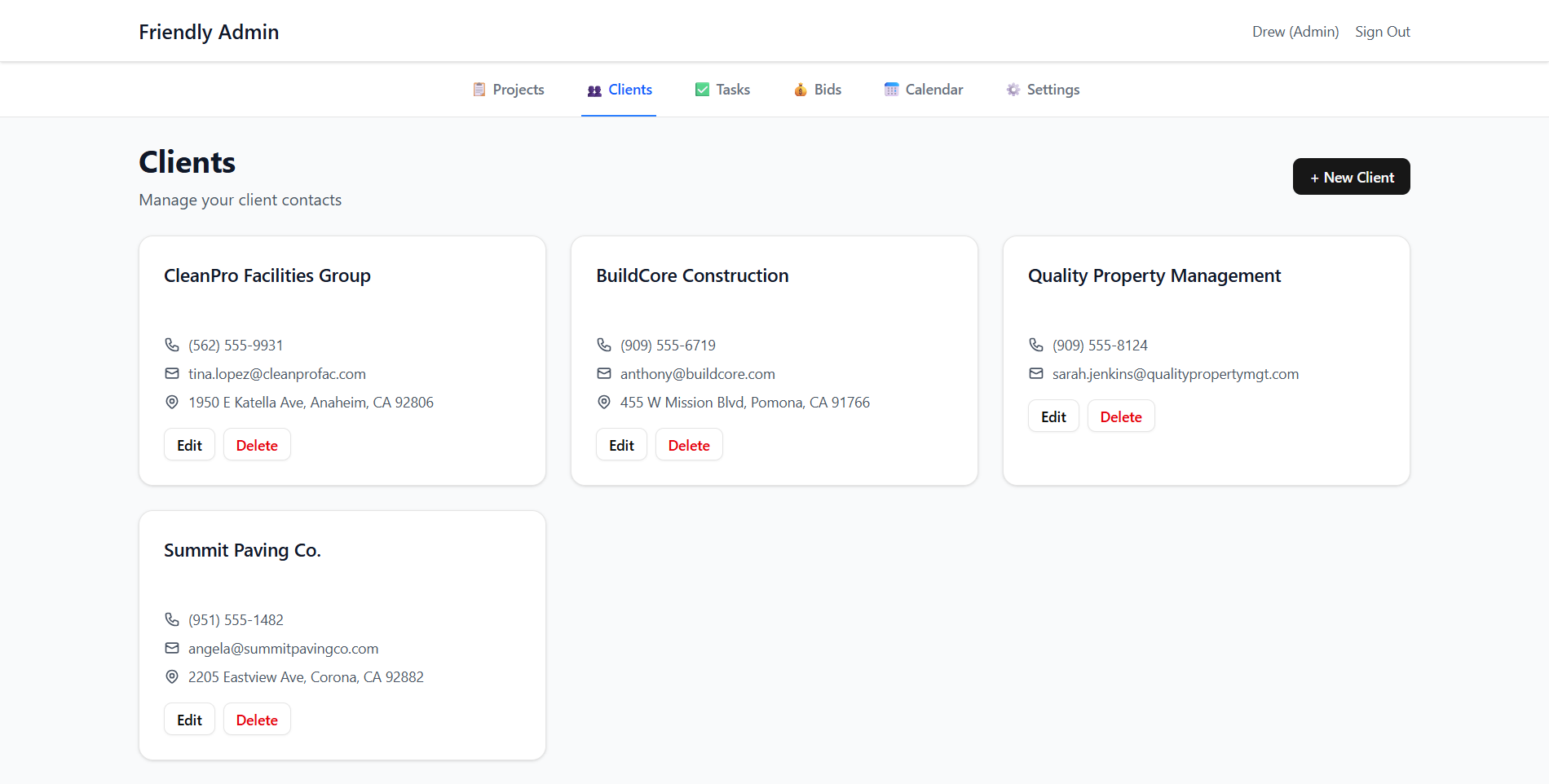Click the envelope icon beside angela@summitpavingco.com
1549x784 pixels.
coord(172,648)
